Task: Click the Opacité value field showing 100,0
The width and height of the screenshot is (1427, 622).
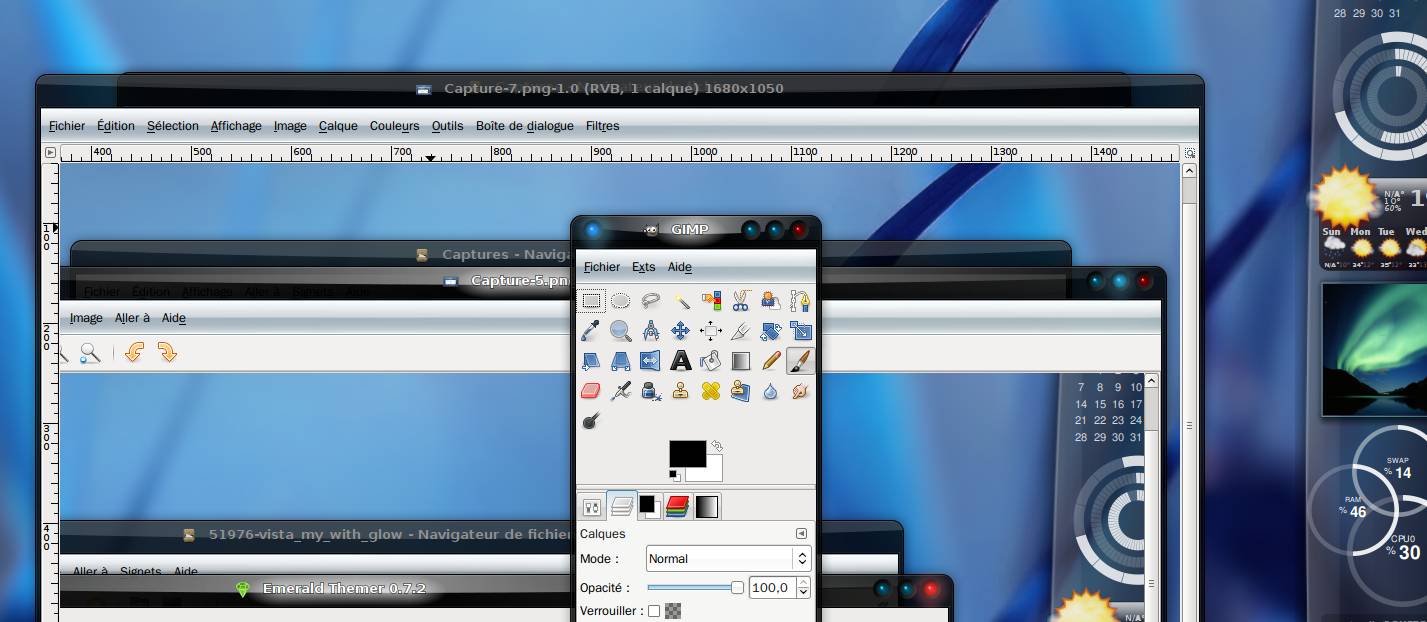Action: pyautogui.click(x=772, y=588)
